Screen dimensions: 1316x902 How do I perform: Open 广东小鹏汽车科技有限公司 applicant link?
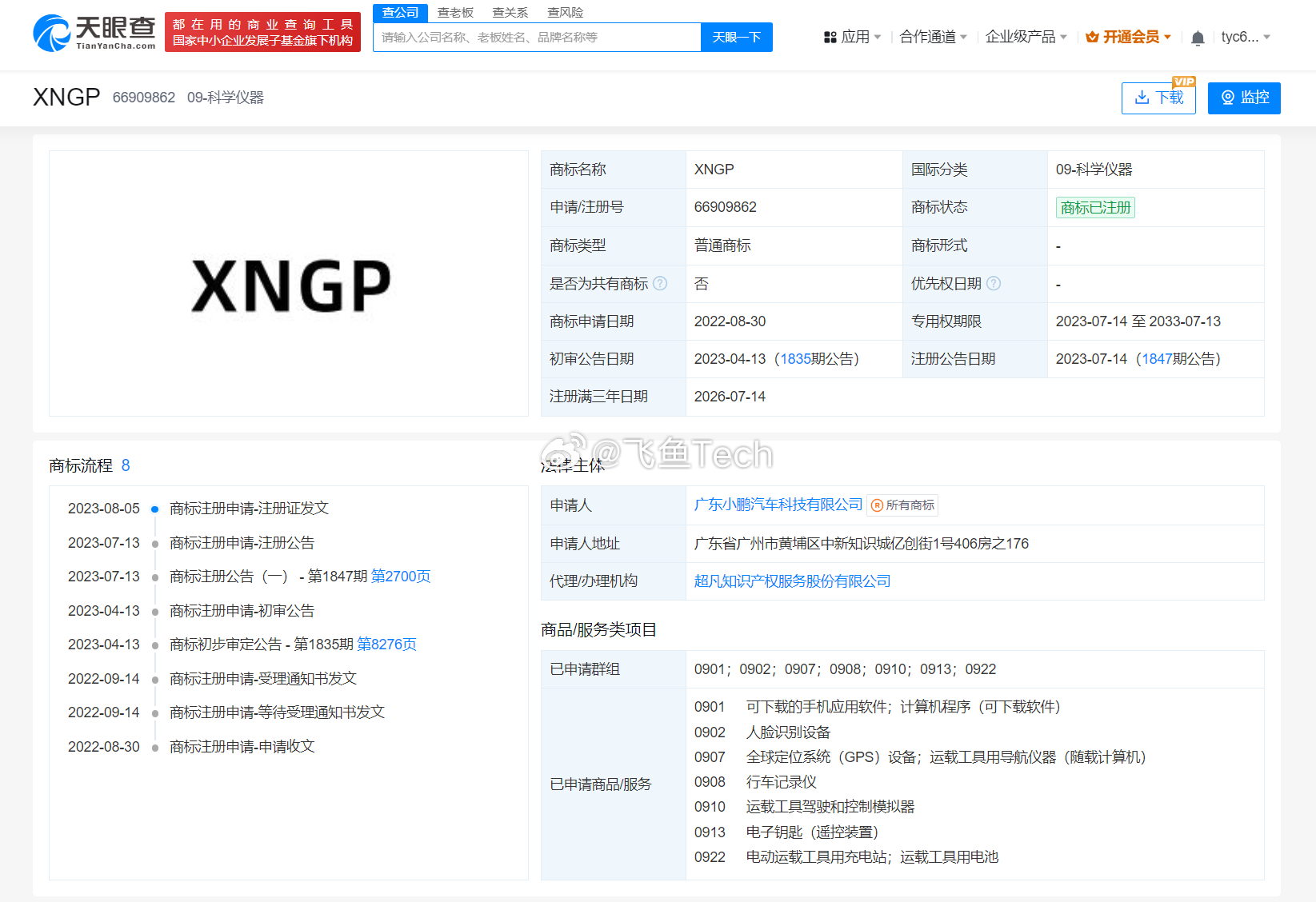pos(778,505)
